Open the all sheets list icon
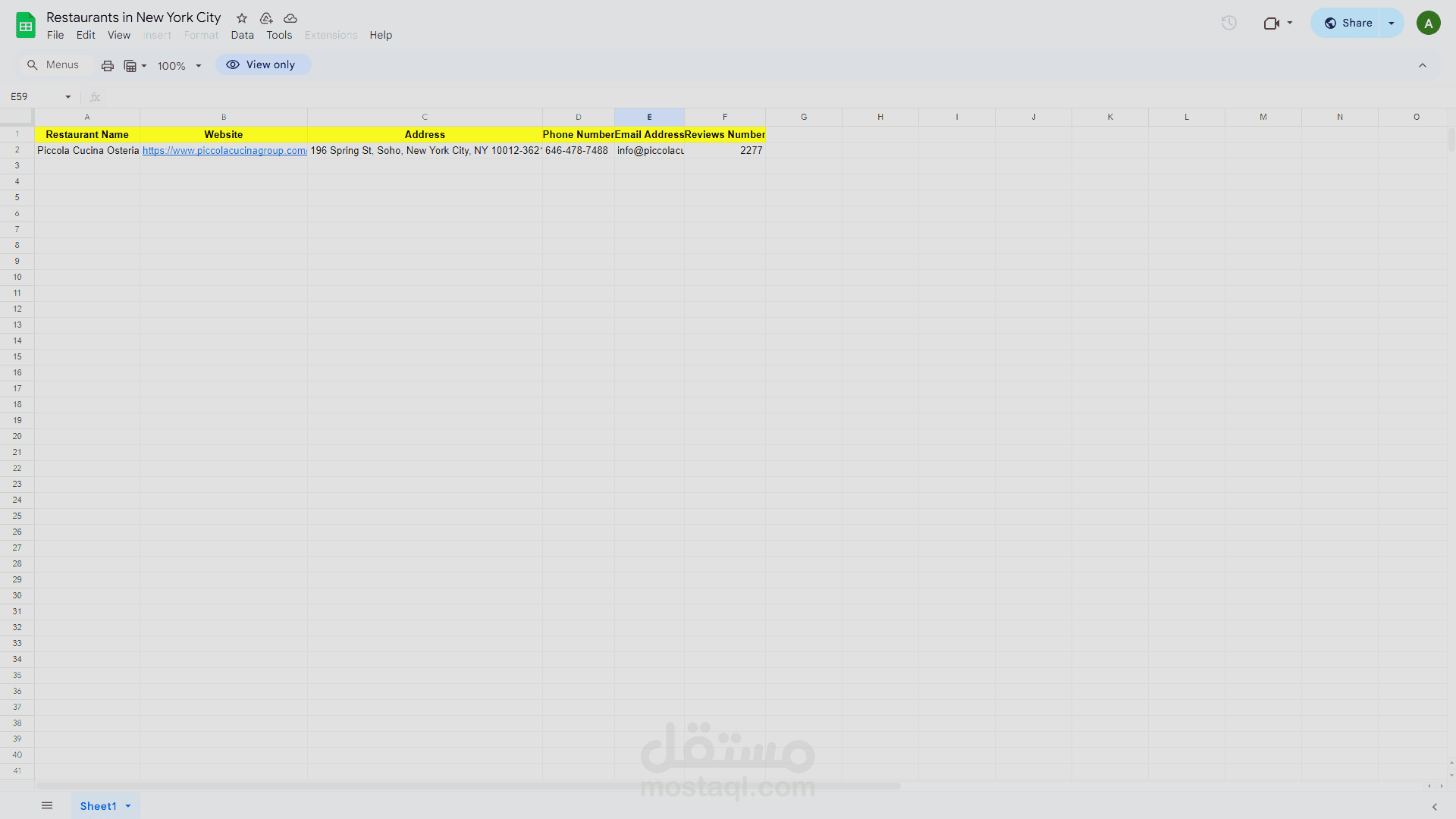This screenshot has width=1456, height=819. point(47,805)
